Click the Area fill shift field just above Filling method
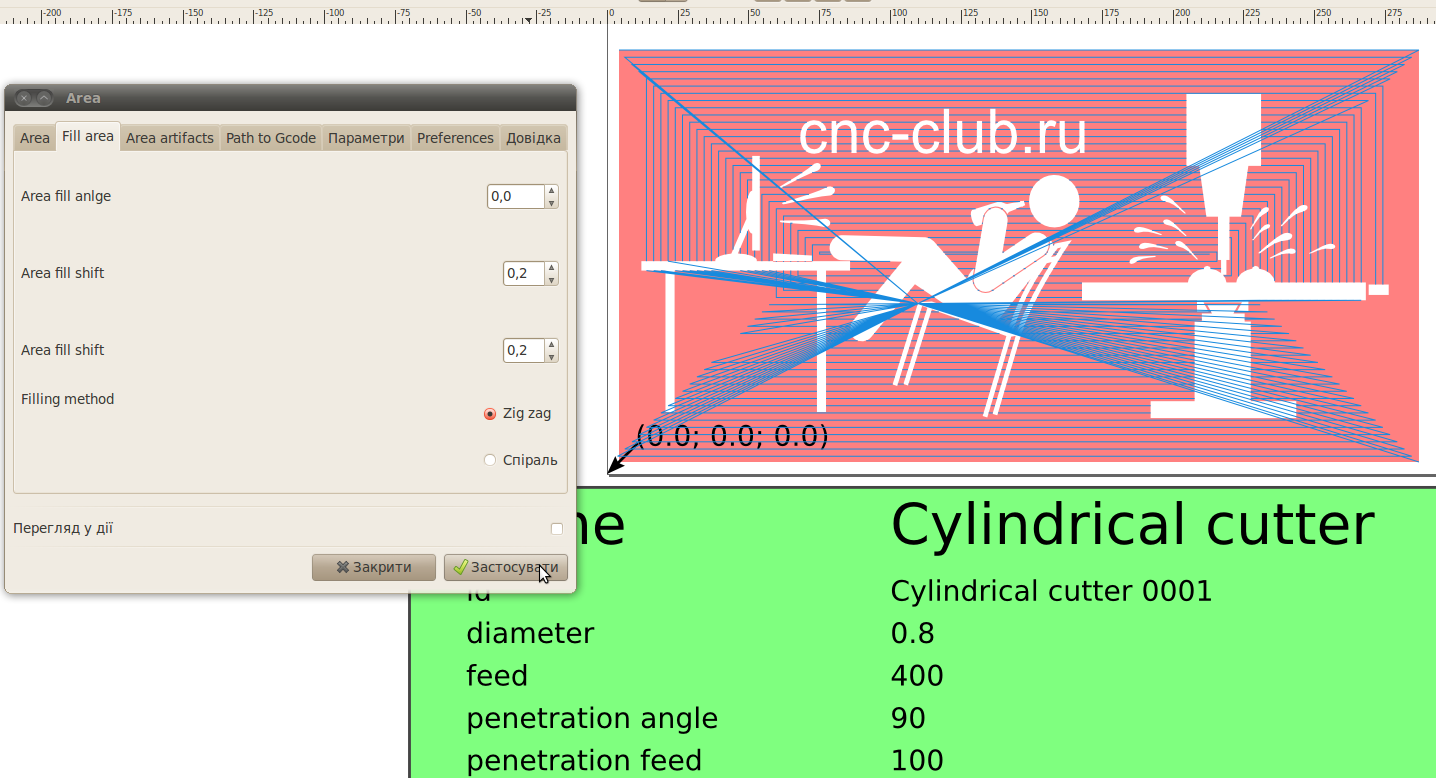Screen dimensions: 1436x778 pyautogui.click(x=524, y=350)
